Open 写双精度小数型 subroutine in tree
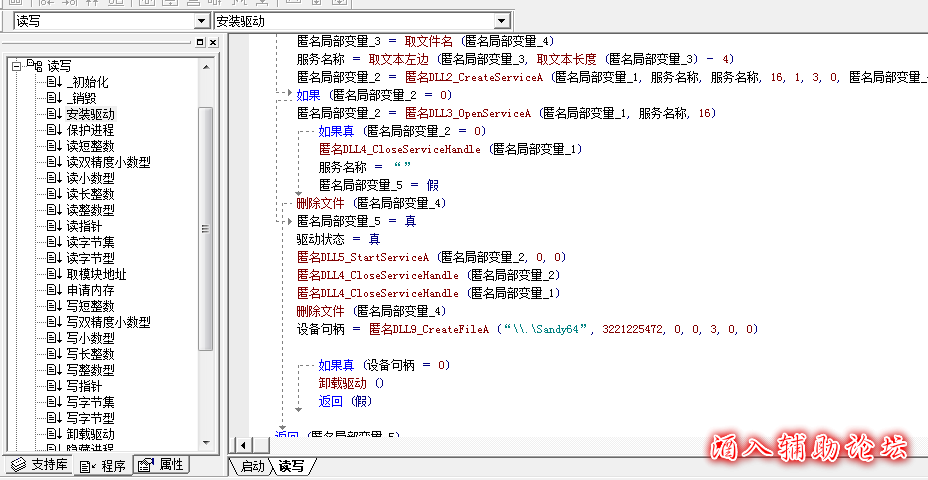This screenshot has width=928, height=480. pos(108,323)
